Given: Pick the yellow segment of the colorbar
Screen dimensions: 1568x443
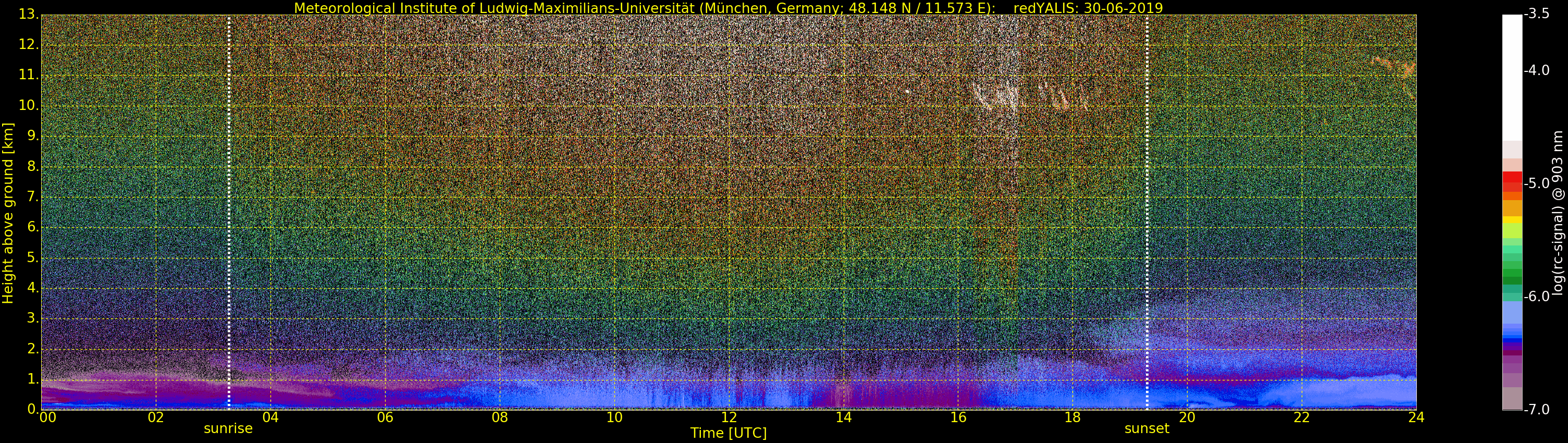Looking at the screenshot, I should coord(1512,219).
